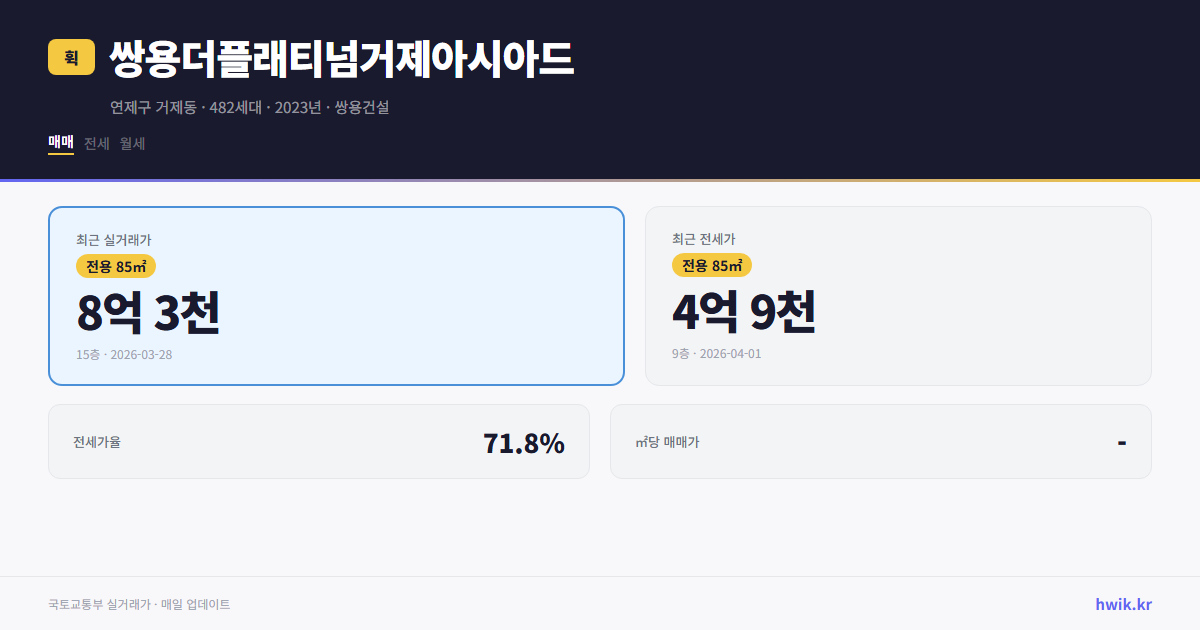Select the 4억 9천 jeonse price

point(746,313)
